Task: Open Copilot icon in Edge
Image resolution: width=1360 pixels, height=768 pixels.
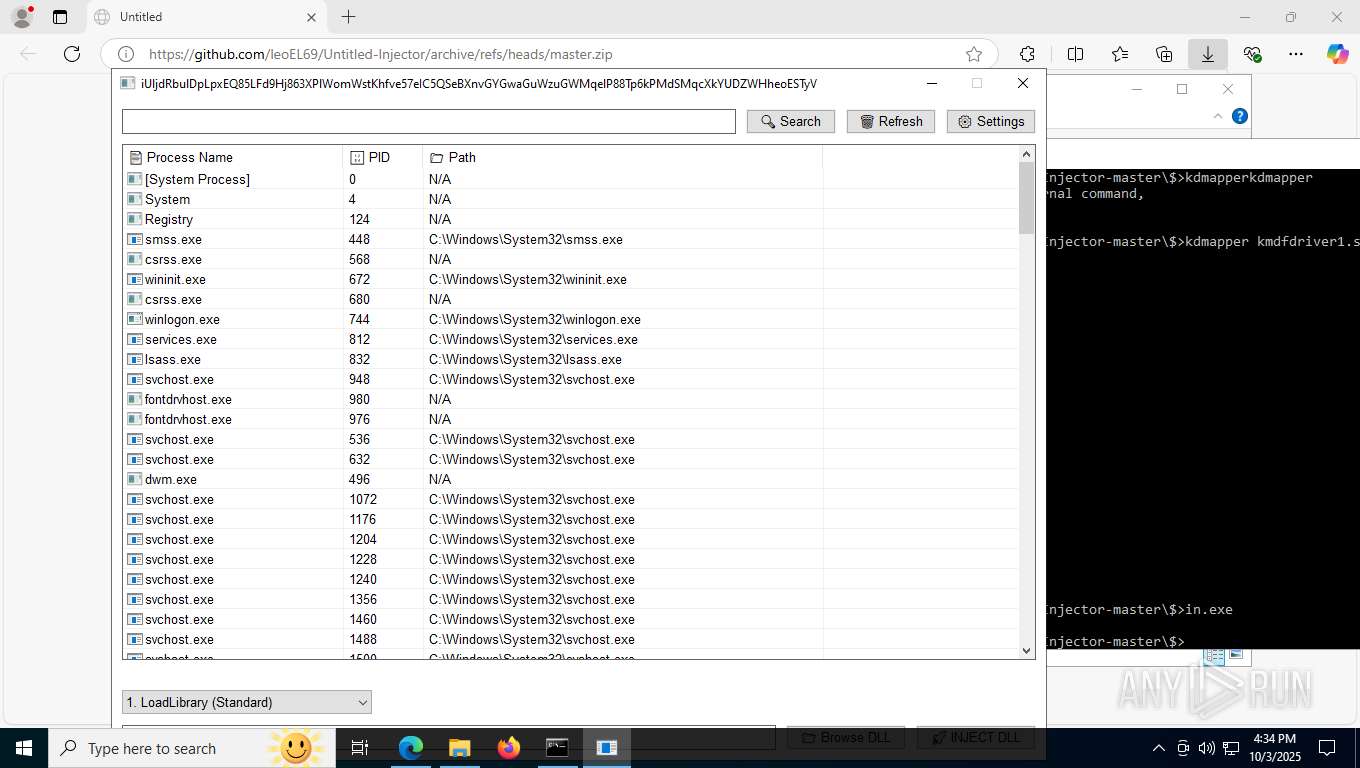Action: coord(1338,54)
